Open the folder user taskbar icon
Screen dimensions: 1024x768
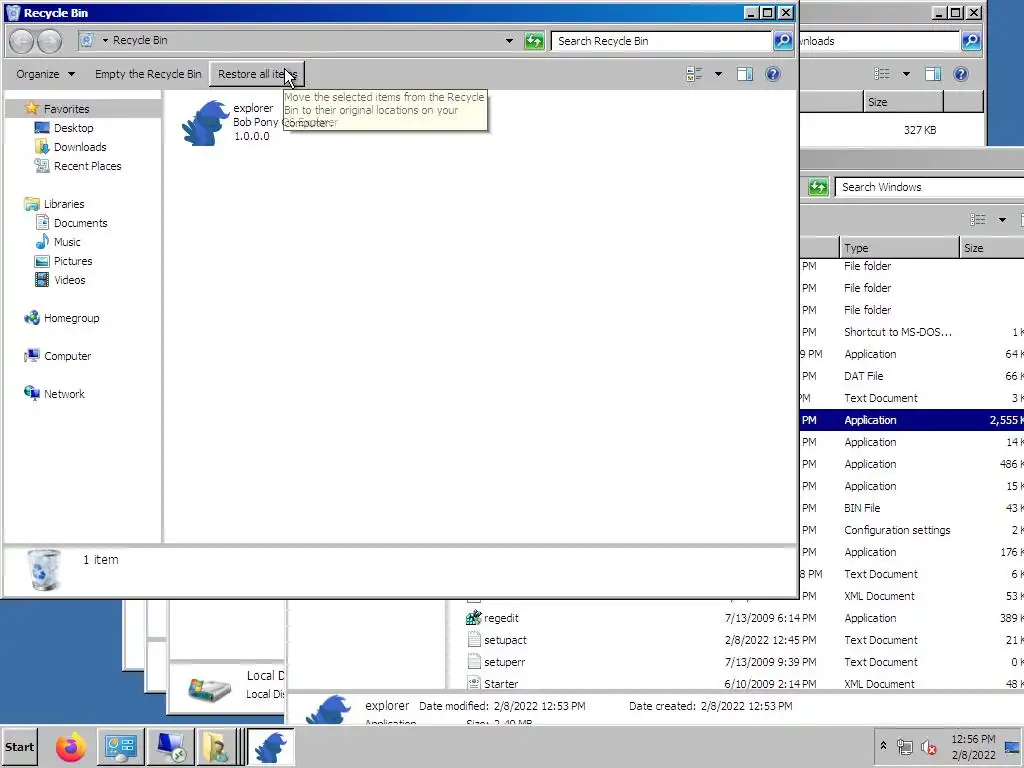coord(216,747)
